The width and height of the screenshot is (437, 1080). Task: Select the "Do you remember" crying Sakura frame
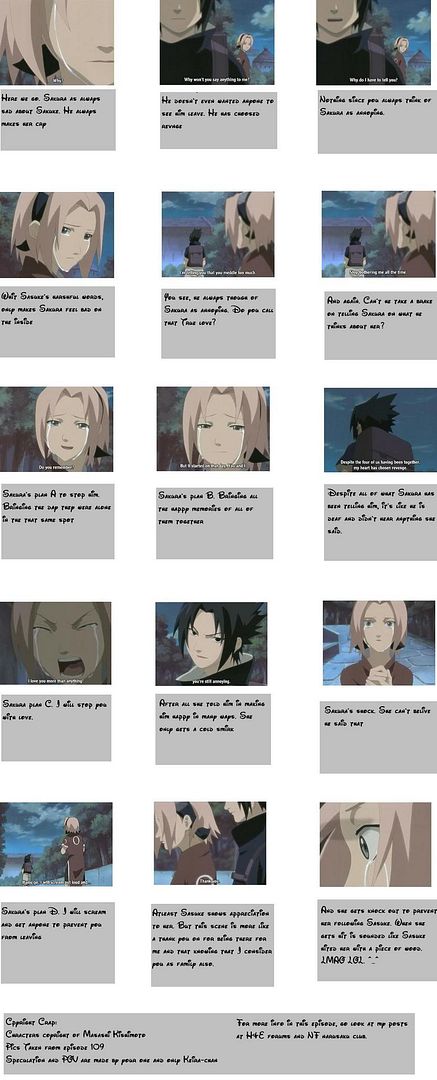[56, 429]
